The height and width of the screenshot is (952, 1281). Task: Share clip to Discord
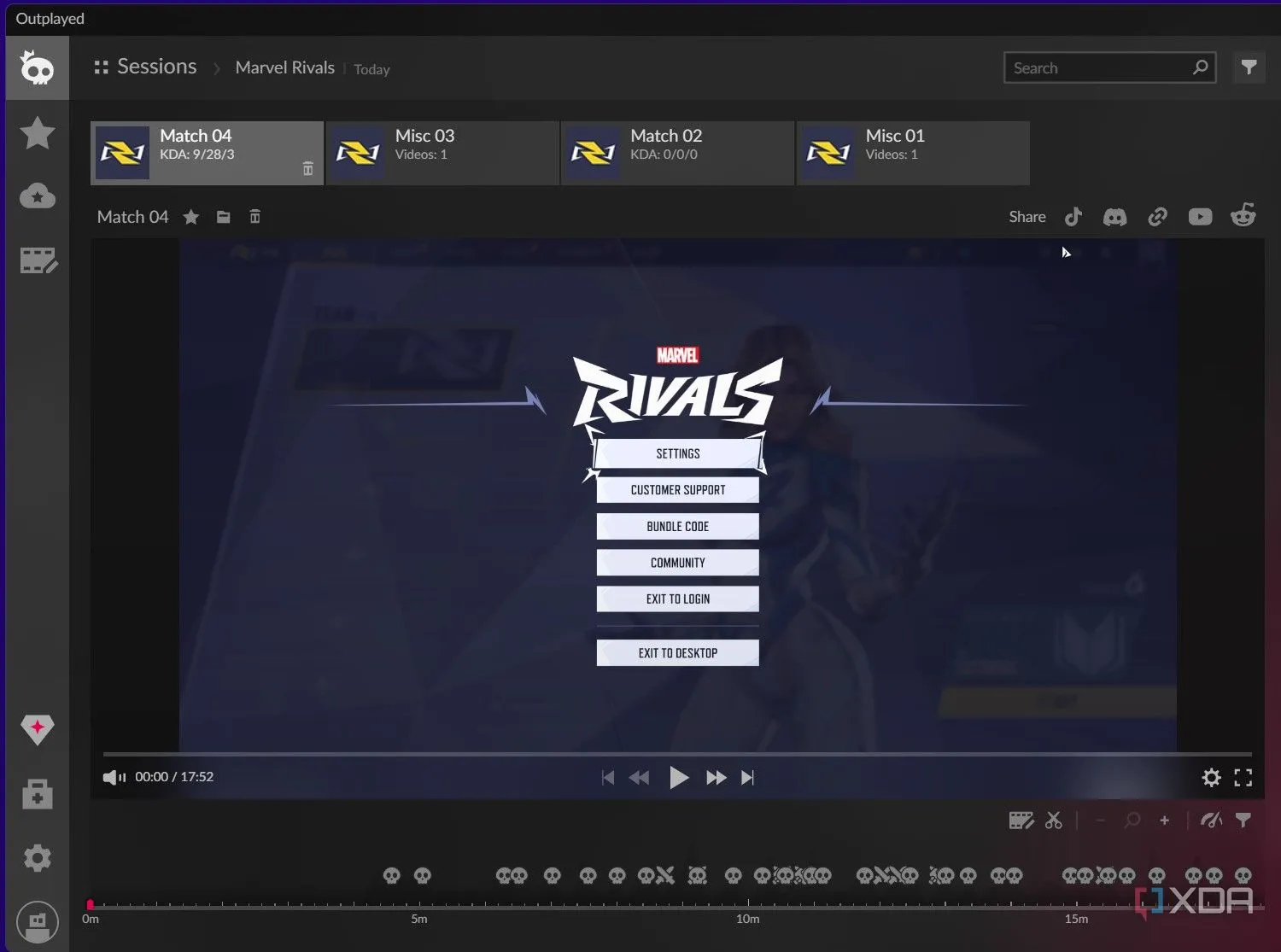(x=1114, y=217)
